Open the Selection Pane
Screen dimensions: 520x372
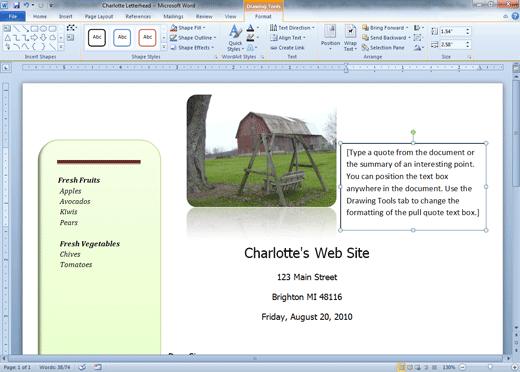click(x=383, y=48)
